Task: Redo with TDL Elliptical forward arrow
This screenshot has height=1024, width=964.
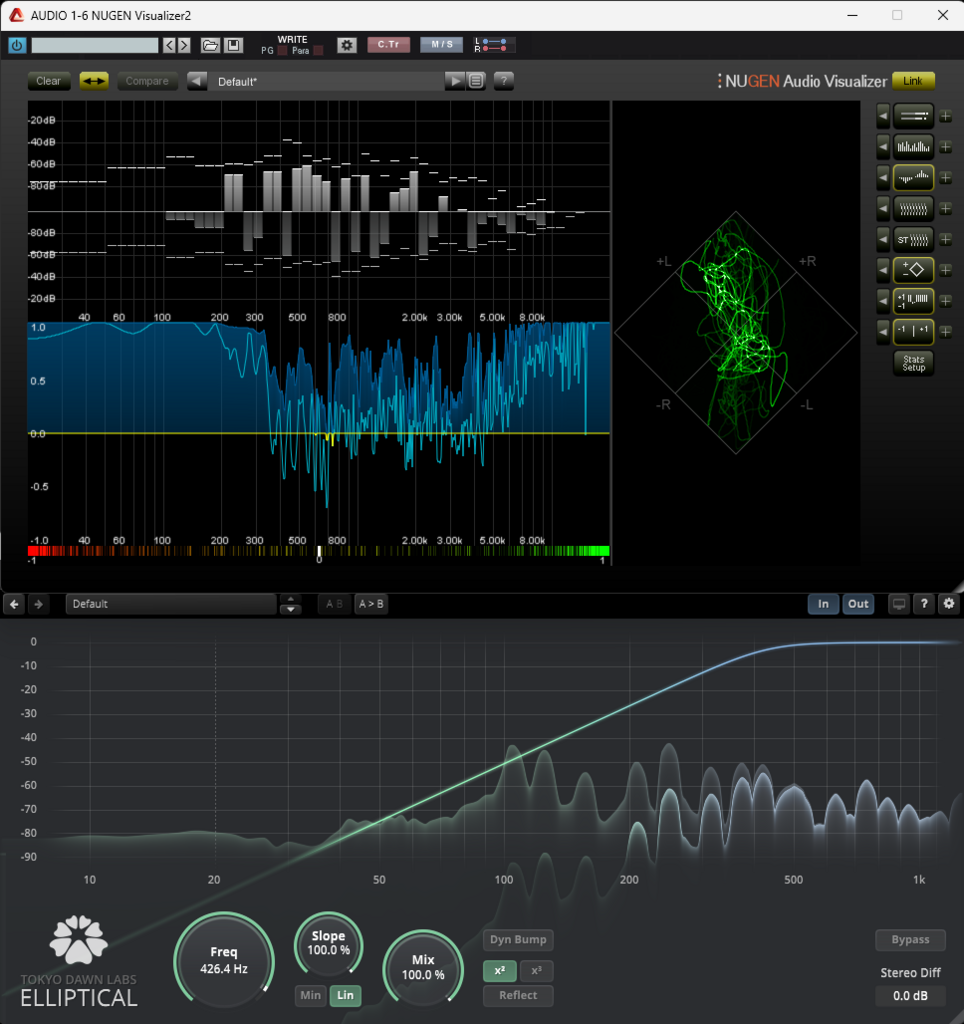Action: pos(39,604)
